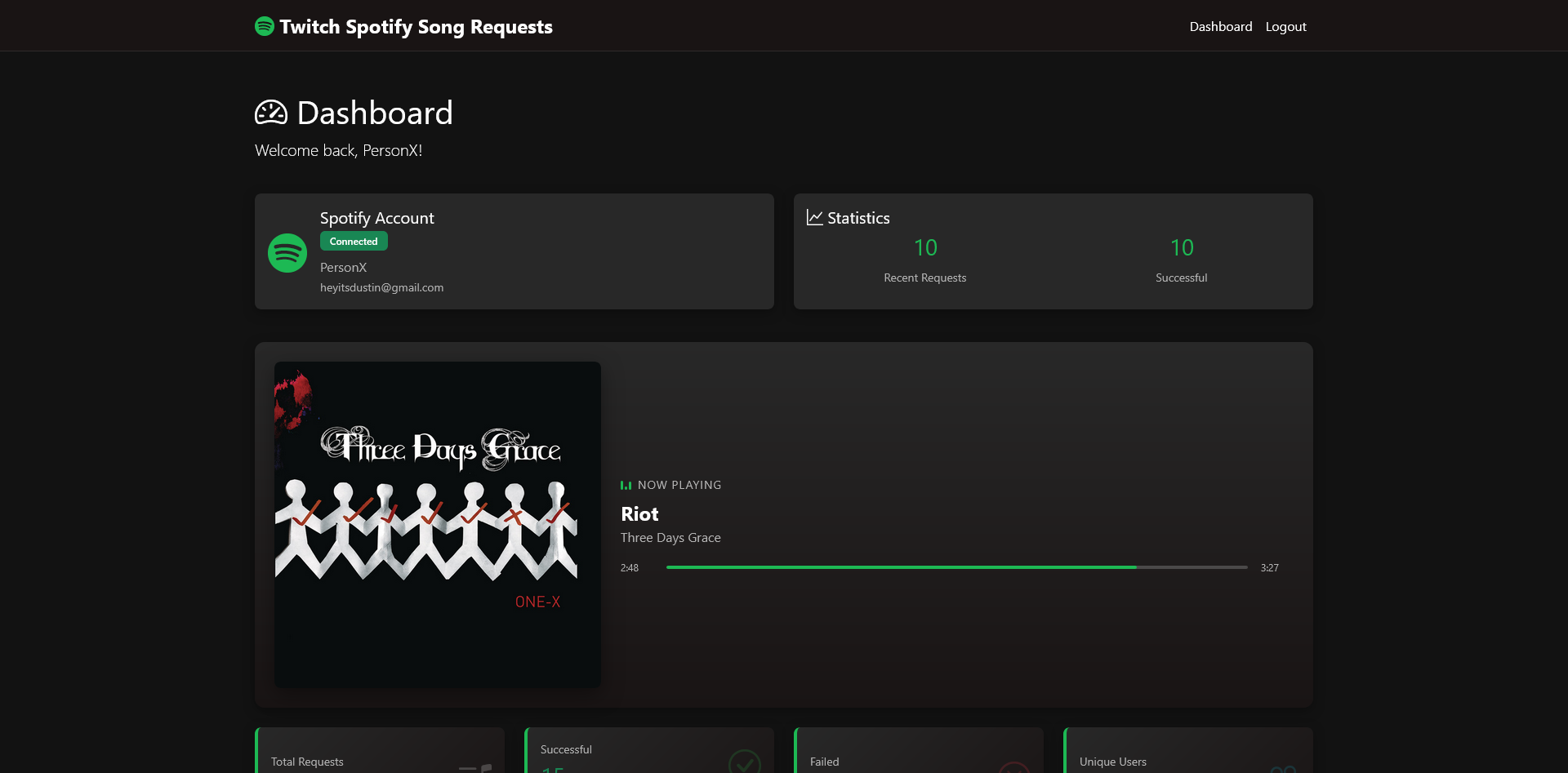The image size is (1568, 773).
Task: Log out using the Logout link
Action: 1285,26
